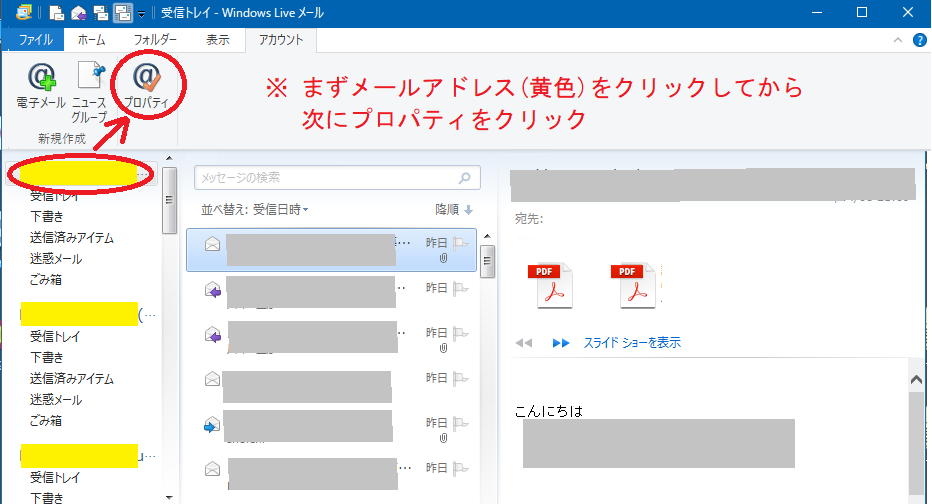Select the highlighted first message in the list
This screenshot has width=932, height=504.
pyautogui.click(x=332, y=250)
